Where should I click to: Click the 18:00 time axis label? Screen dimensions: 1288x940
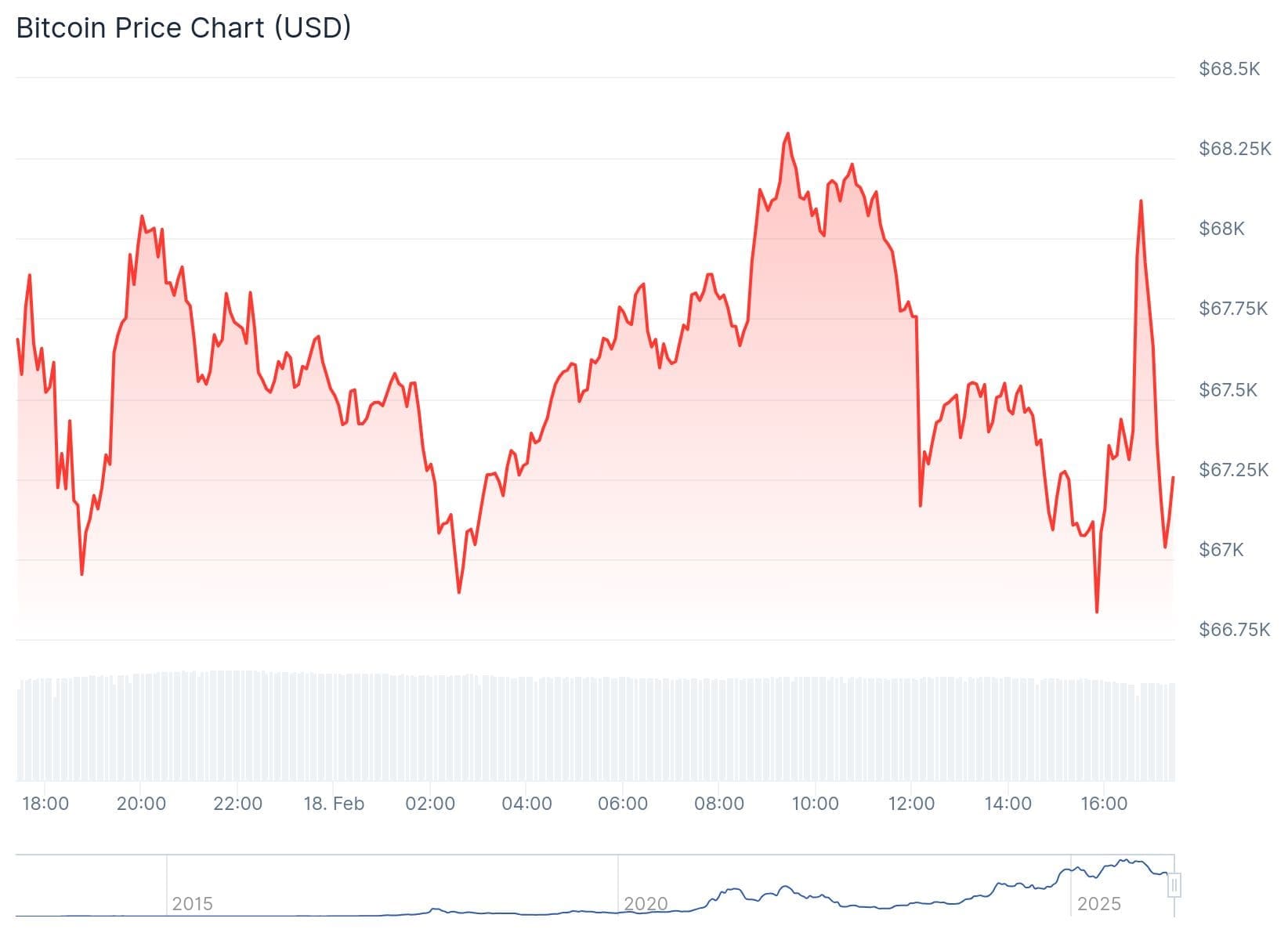coord(45,804)
